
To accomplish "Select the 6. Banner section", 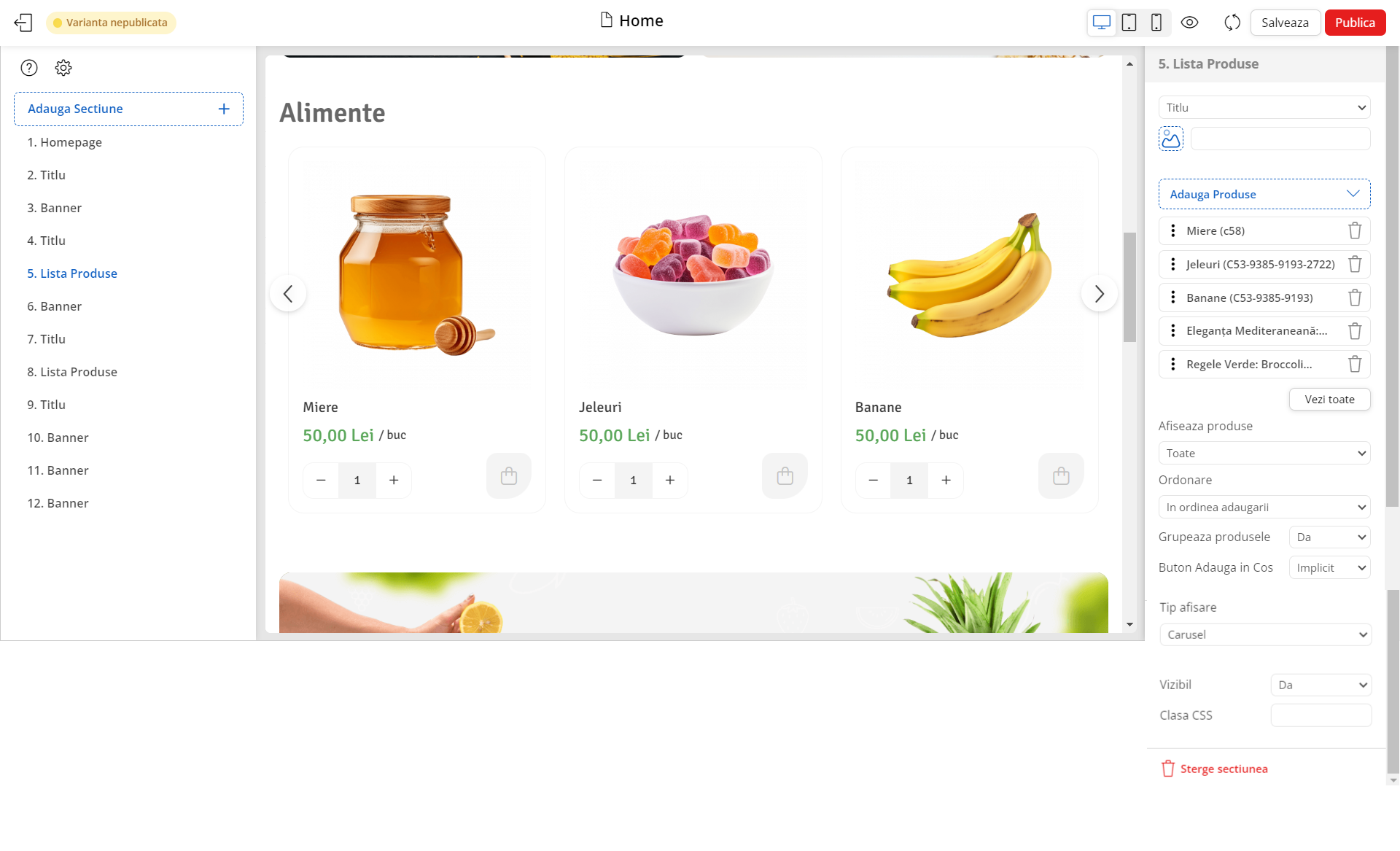I will coord(55,306).
